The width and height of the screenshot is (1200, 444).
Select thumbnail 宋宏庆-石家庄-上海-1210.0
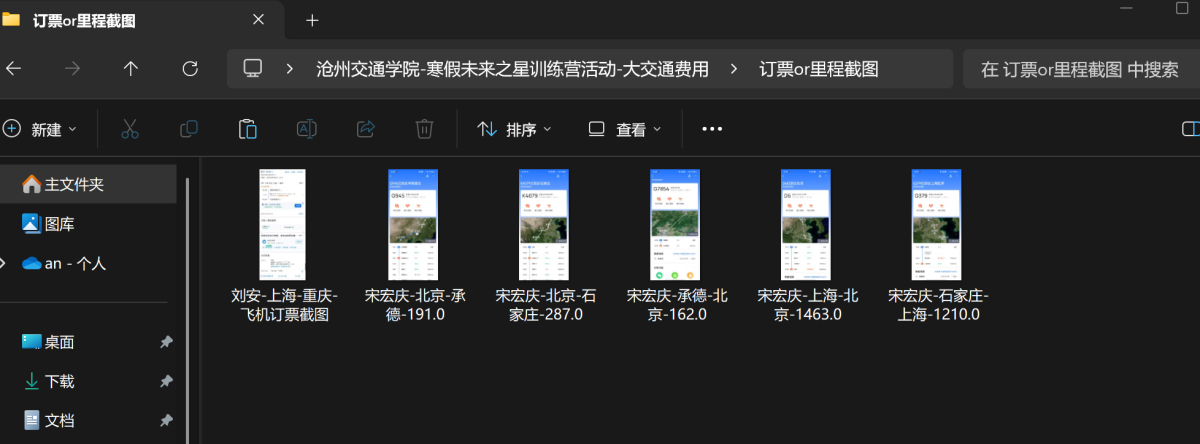[937, 225]
